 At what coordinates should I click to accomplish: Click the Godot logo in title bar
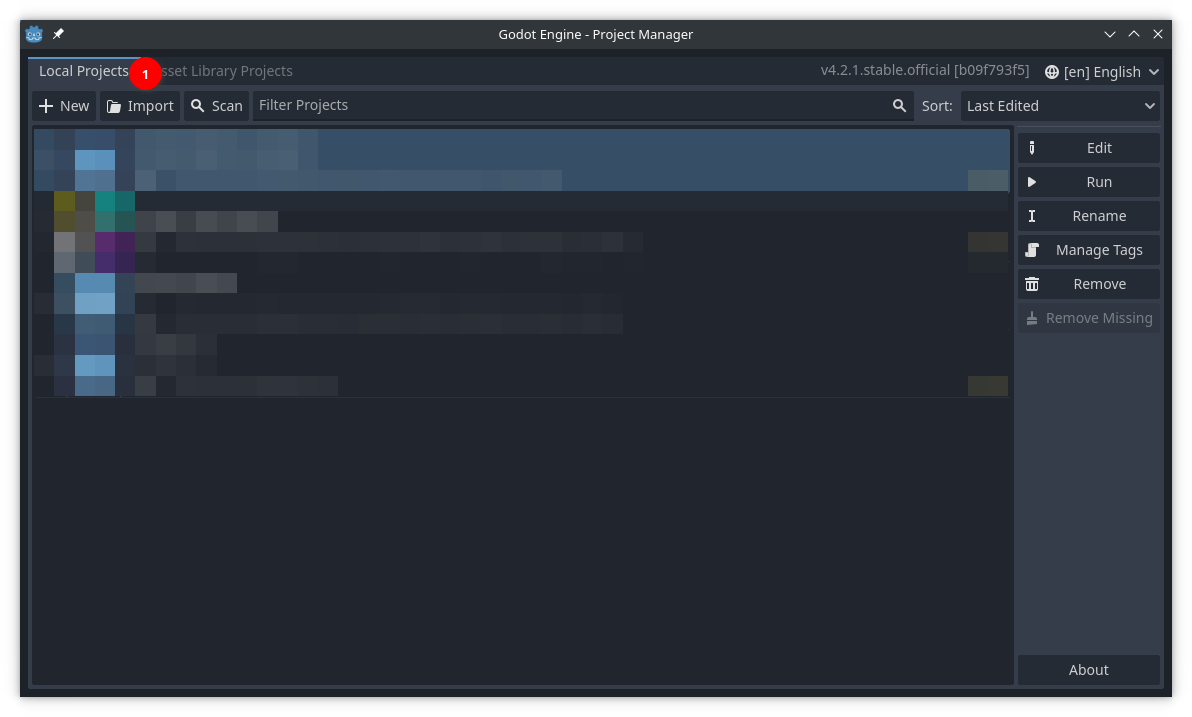pos(34,34)
